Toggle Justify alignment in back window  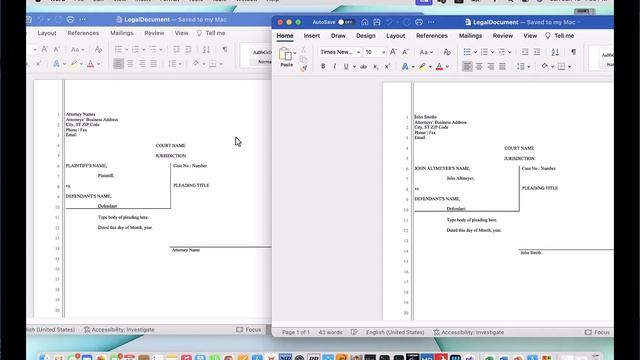[153, 64]
